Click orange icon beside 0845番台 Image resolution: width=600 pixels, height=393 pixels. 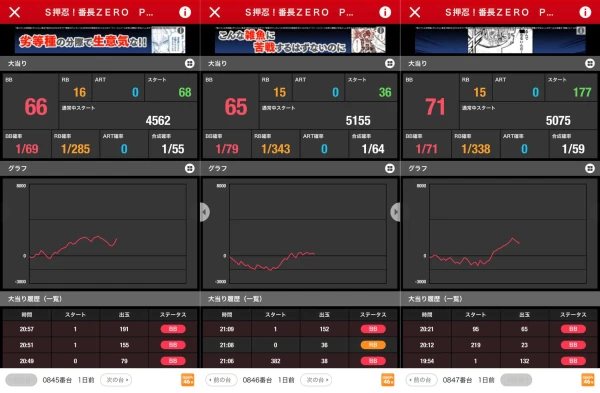coord(188,380)
